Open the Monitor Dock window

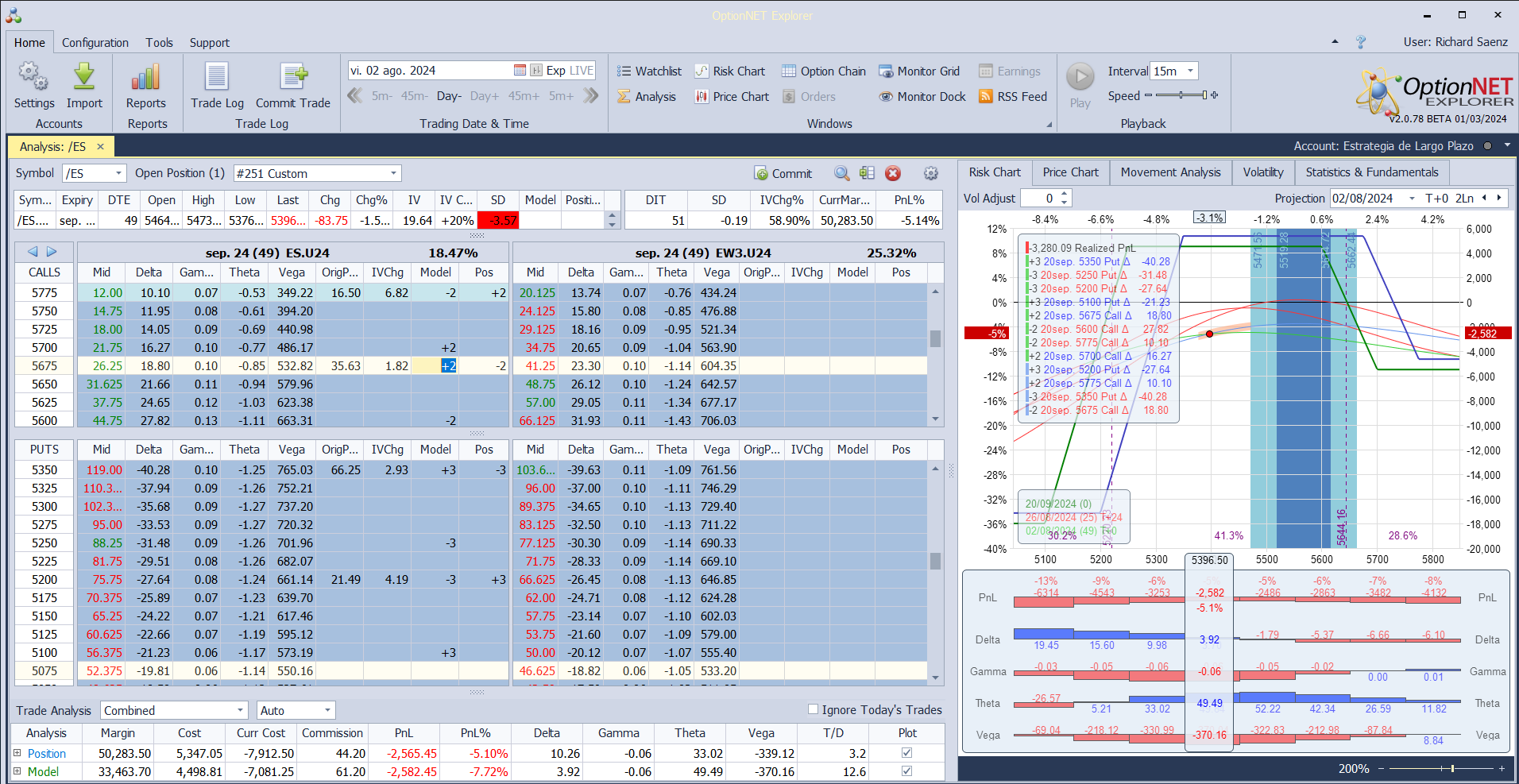click(x=922, y=96)
